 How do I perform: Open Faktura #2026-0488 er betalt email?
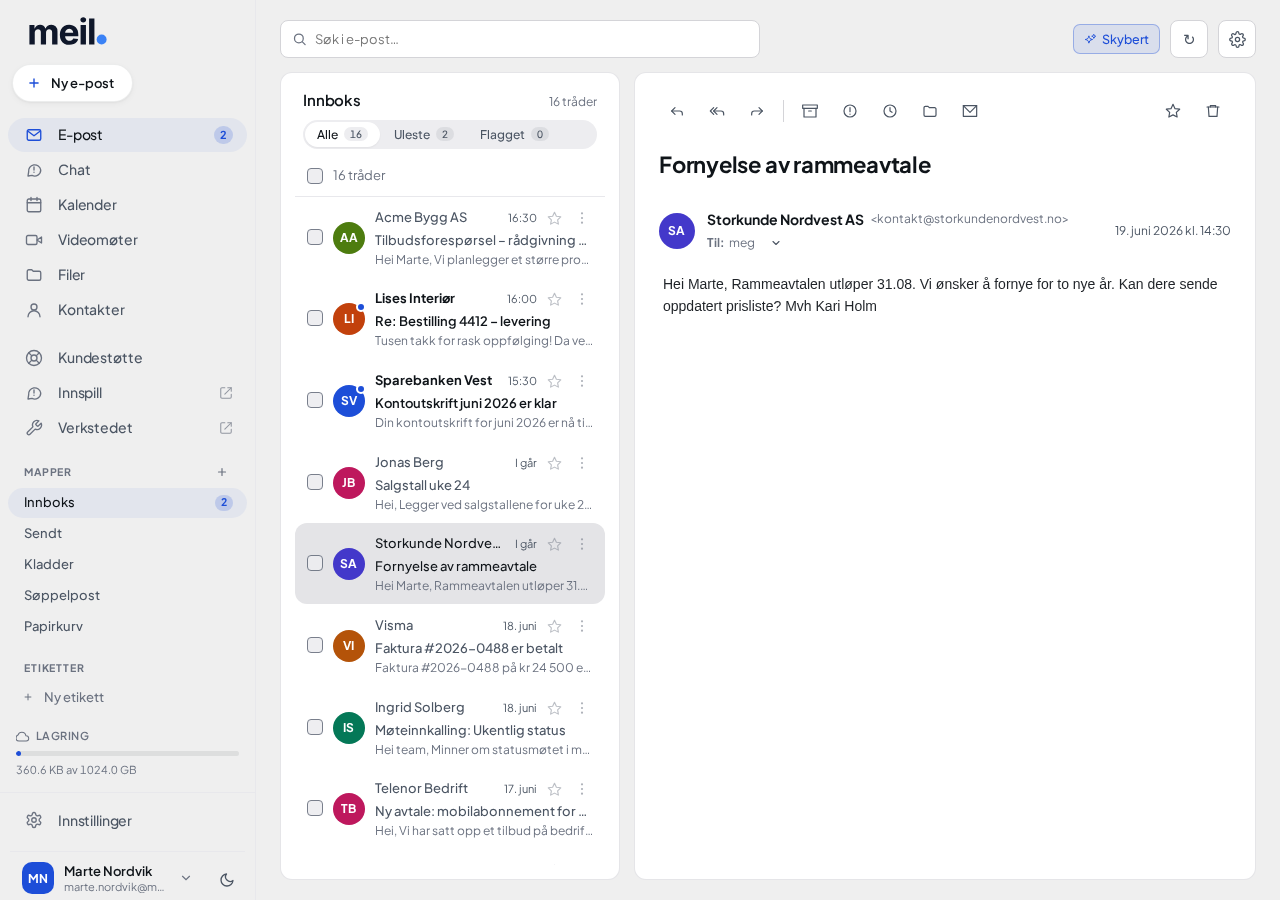(450, 646)
